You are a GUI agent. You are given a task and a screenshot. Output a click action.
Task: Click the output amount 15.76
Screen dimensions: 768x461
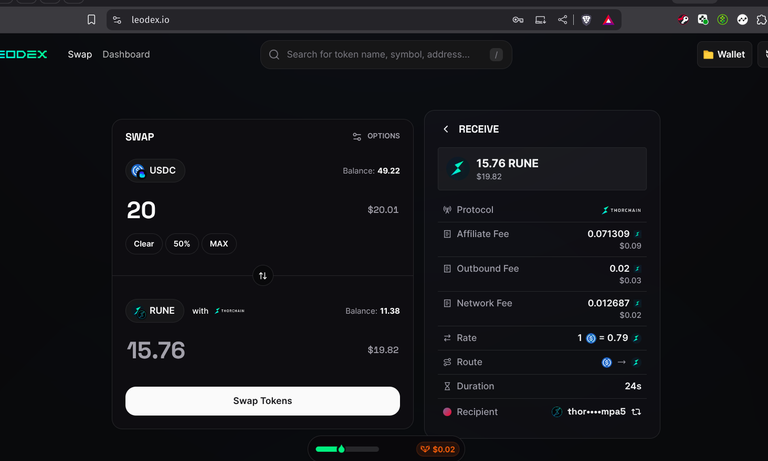[156, 350]
